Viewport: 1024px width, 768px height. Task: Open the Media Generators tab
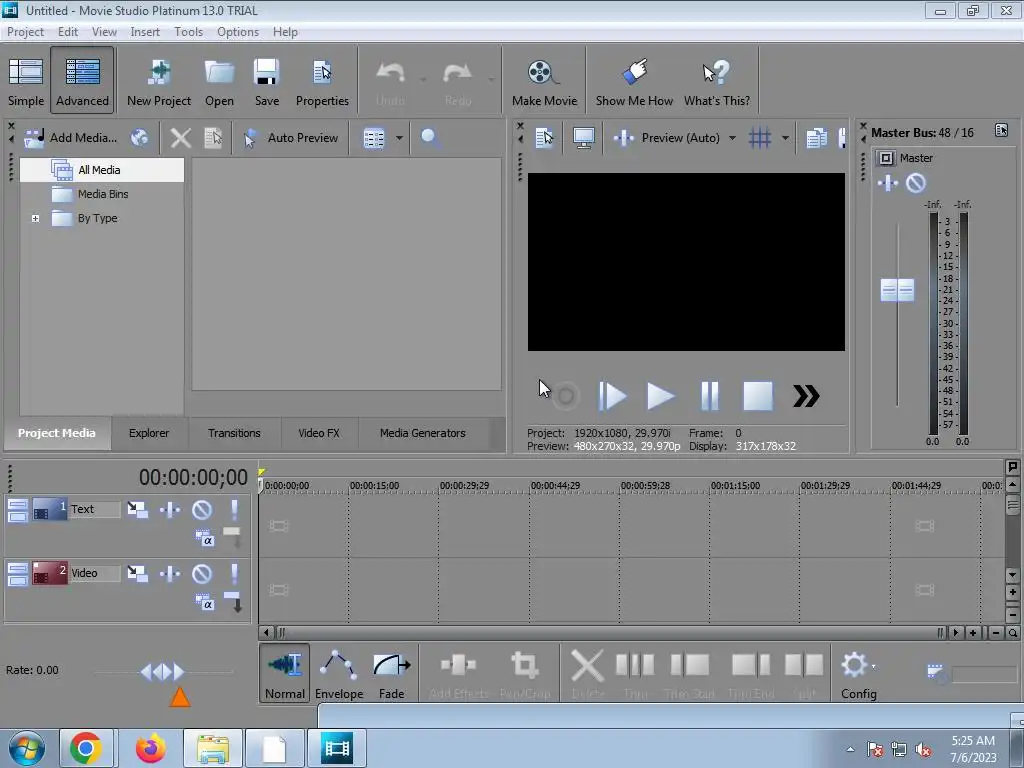coord(423,433)
